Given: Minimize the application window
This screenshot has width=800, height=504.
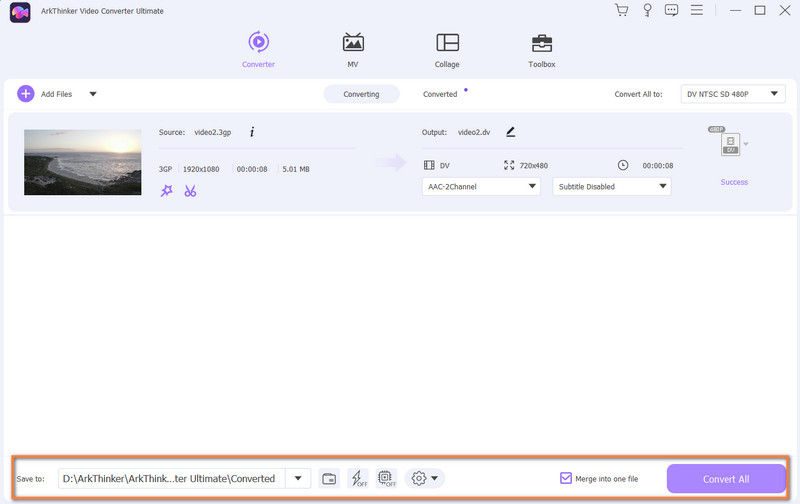Looking at the screenshot, I should point(735,10).
